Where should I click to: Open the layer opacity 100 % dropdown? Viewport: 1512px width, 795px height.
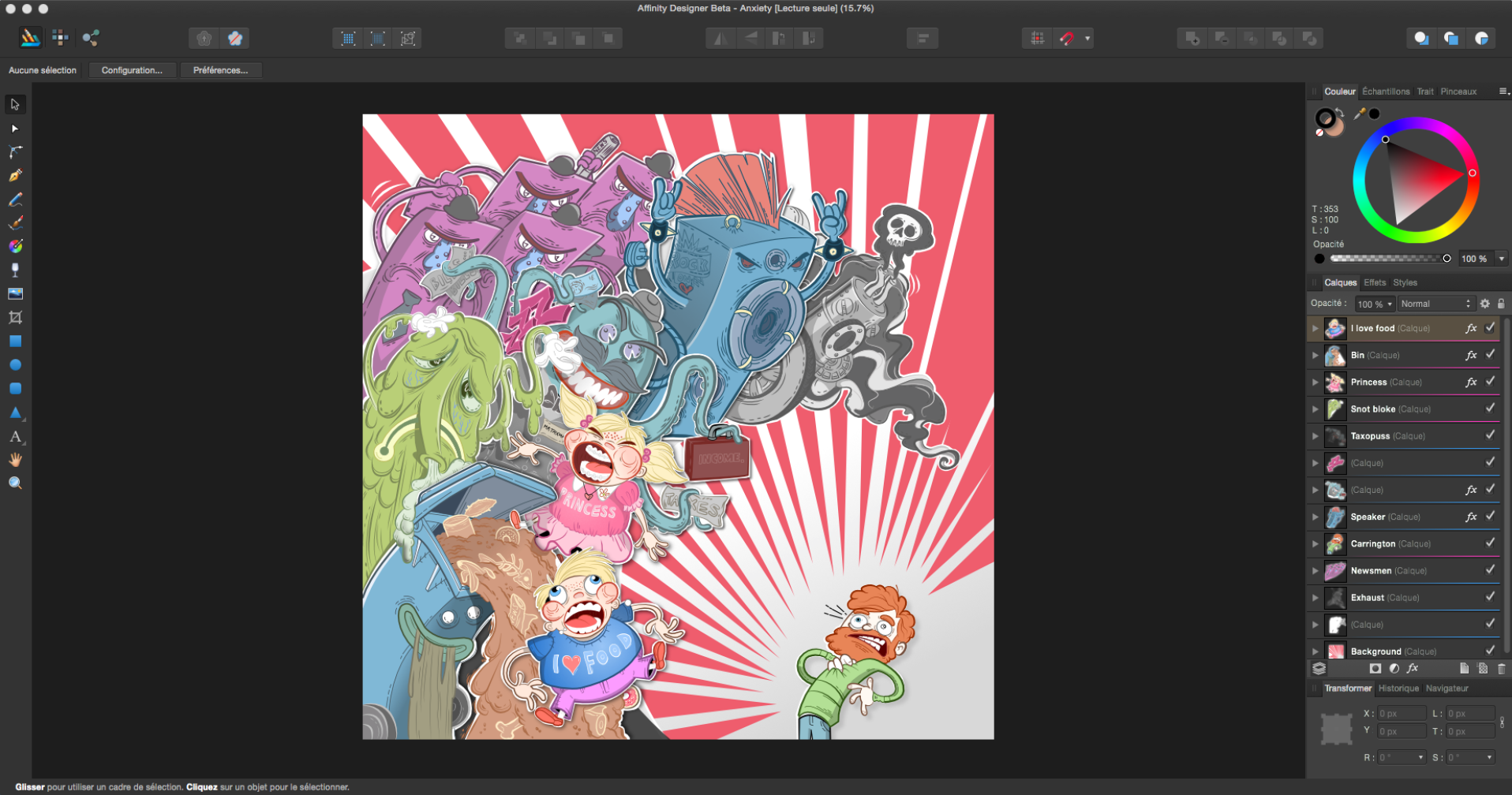1375,304
